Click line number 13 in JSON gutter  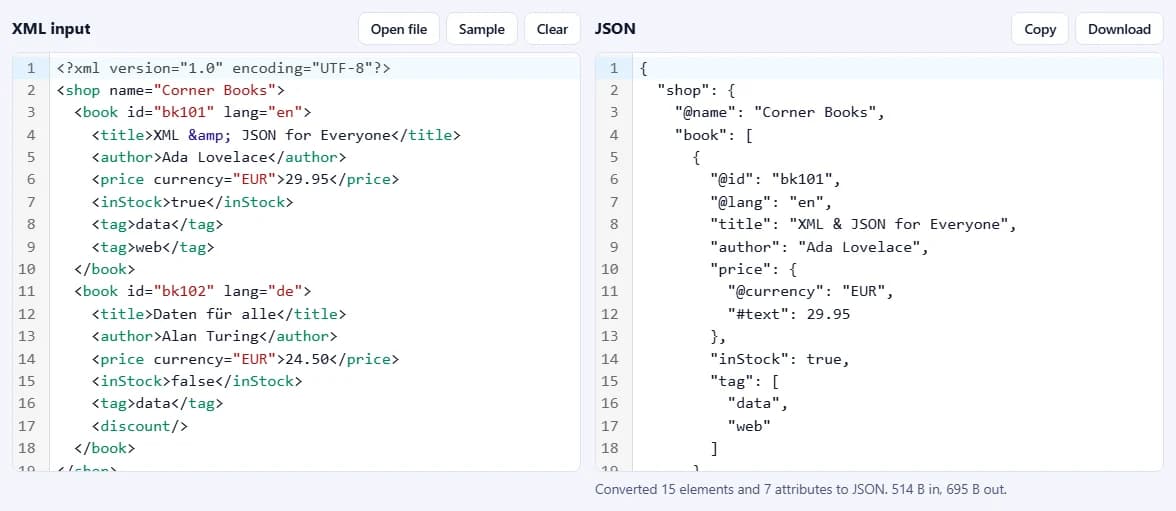point(610,336)
